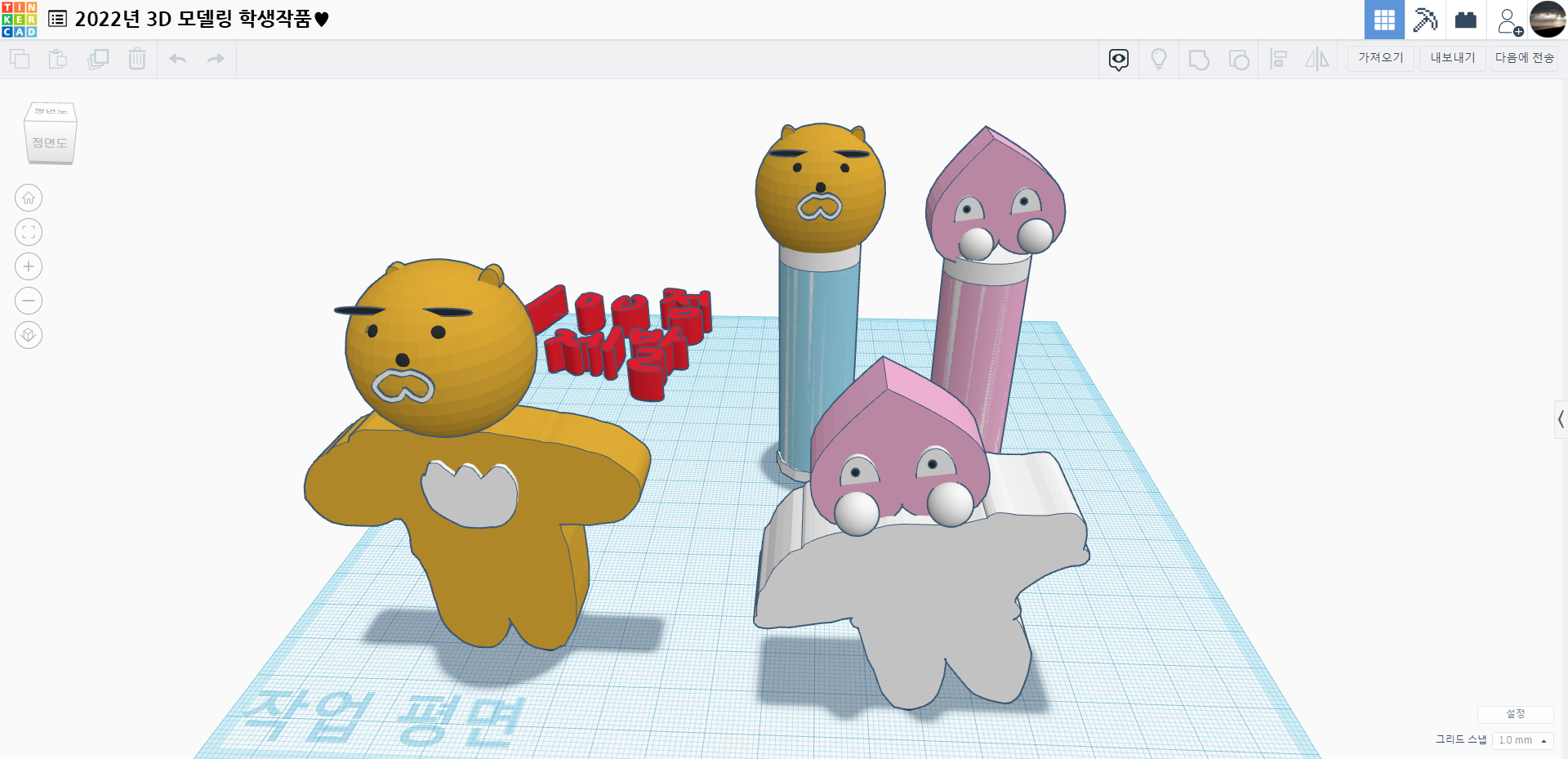Fit all shapes in view
This screenshot has height=759, width=1568.
click(x=29, y=232)
